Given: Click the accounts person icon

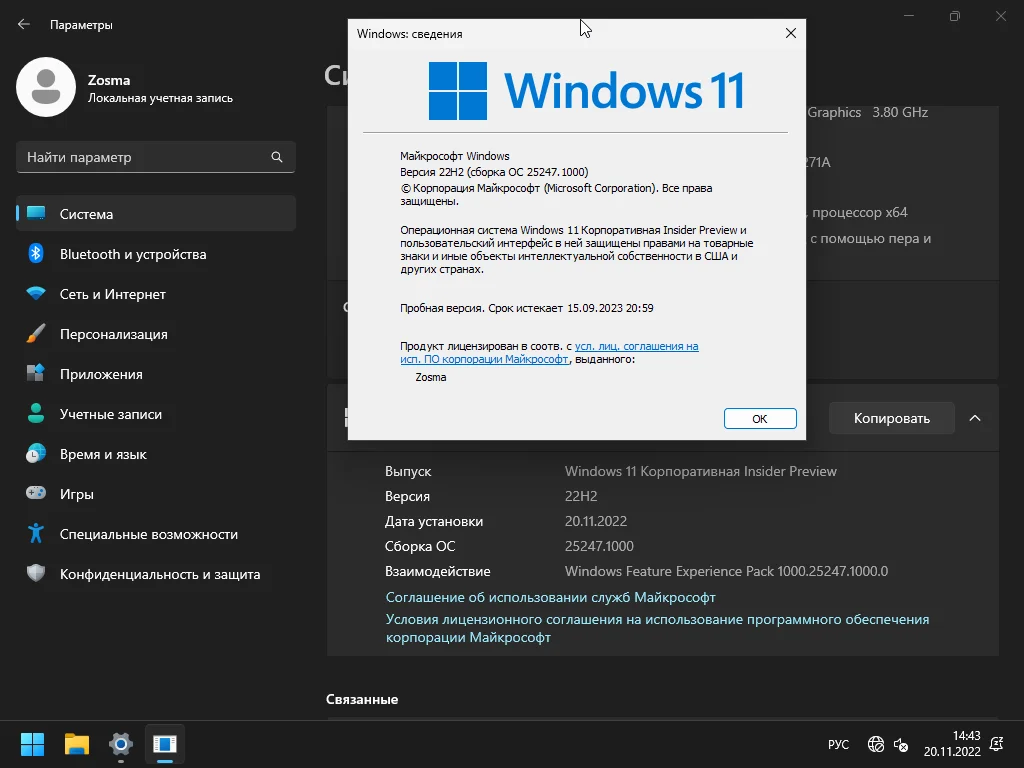Looking at the screenshot, I should click(36, 413).
